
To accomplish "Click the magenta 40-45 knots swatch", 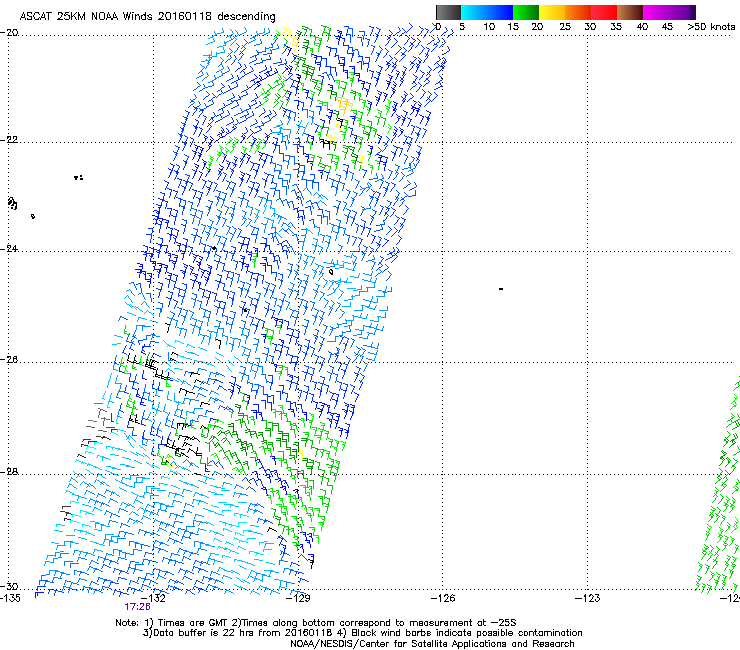I will click(656, 12).
